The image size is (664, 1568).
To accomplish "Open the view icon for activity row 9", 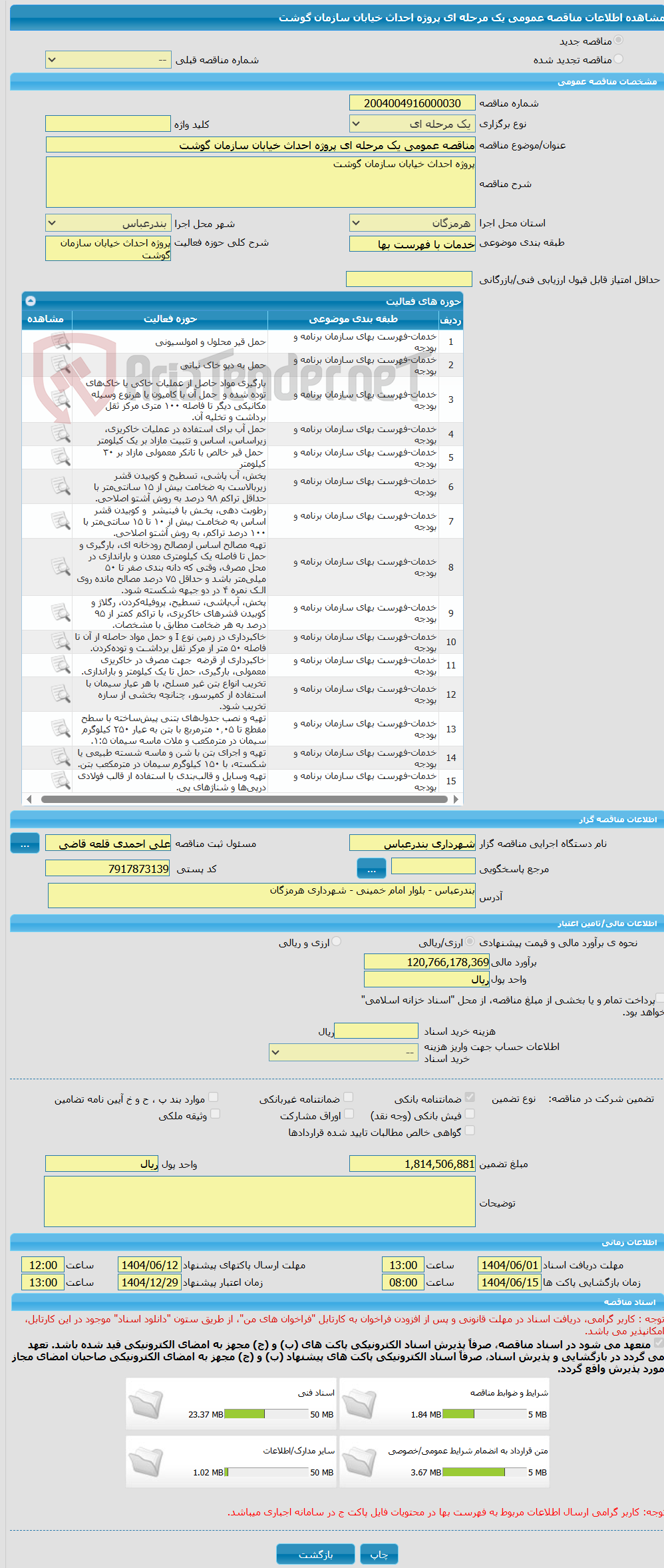I will [61, 613].
